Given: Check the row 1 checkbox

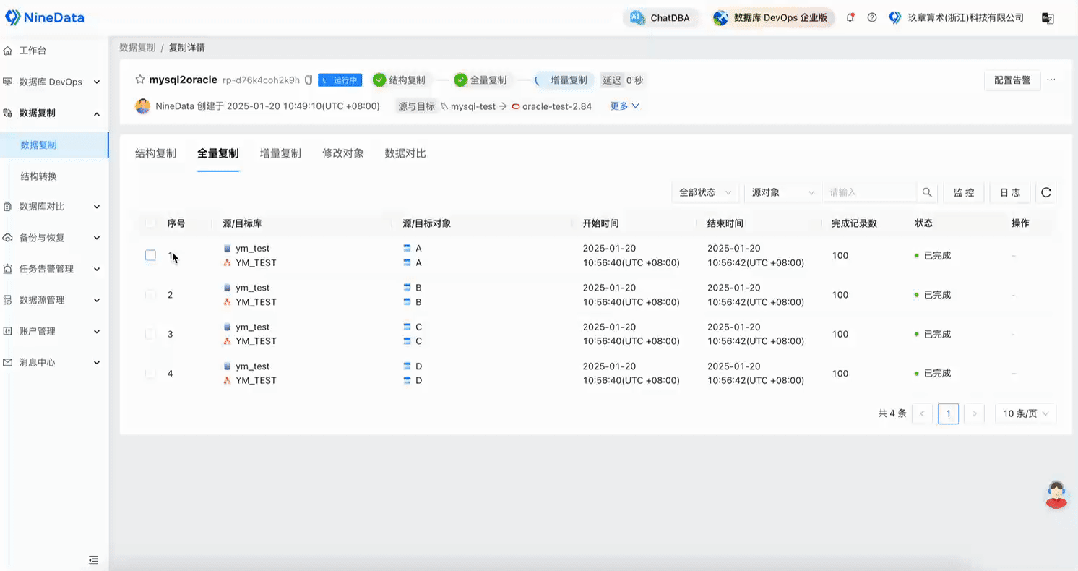Looking at the screenshot, I should [x=151, y=255].
